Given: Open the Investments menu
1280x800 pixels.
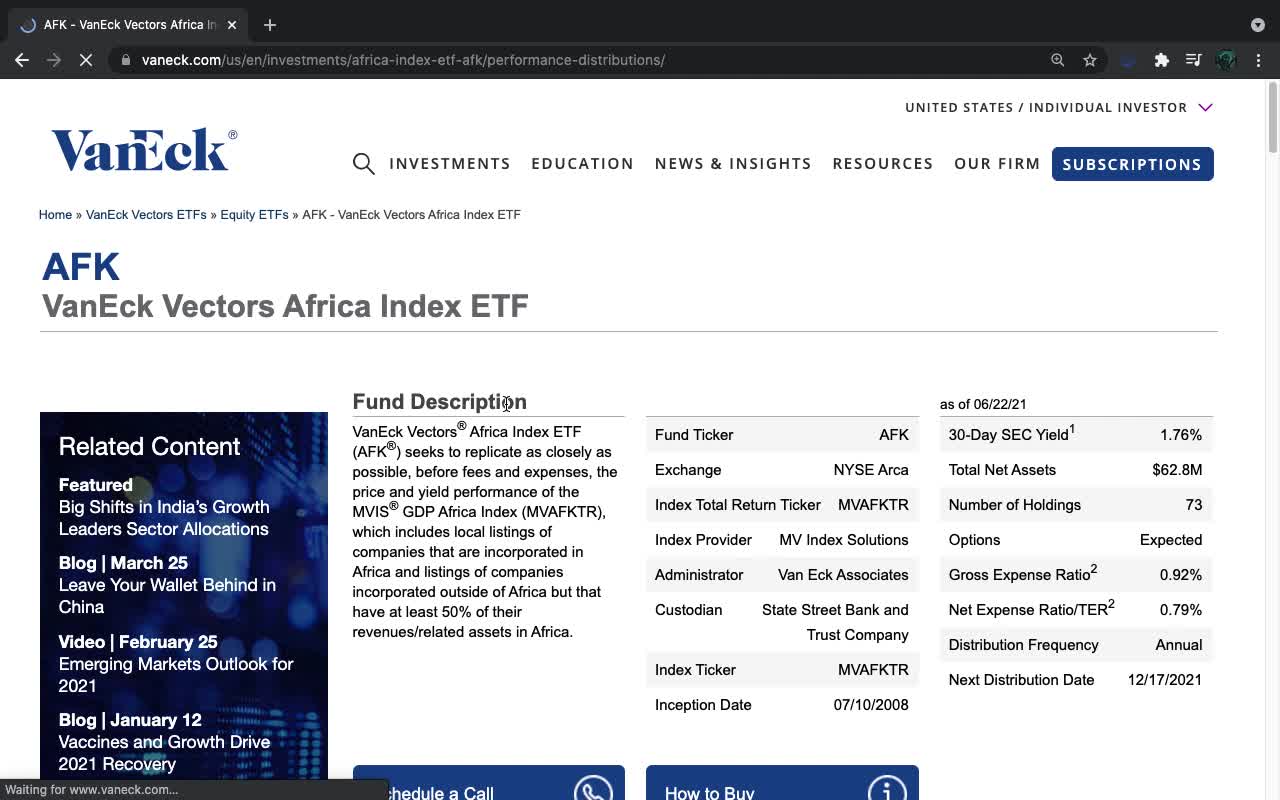Looking at the screenshot, I should pos(450,163).
